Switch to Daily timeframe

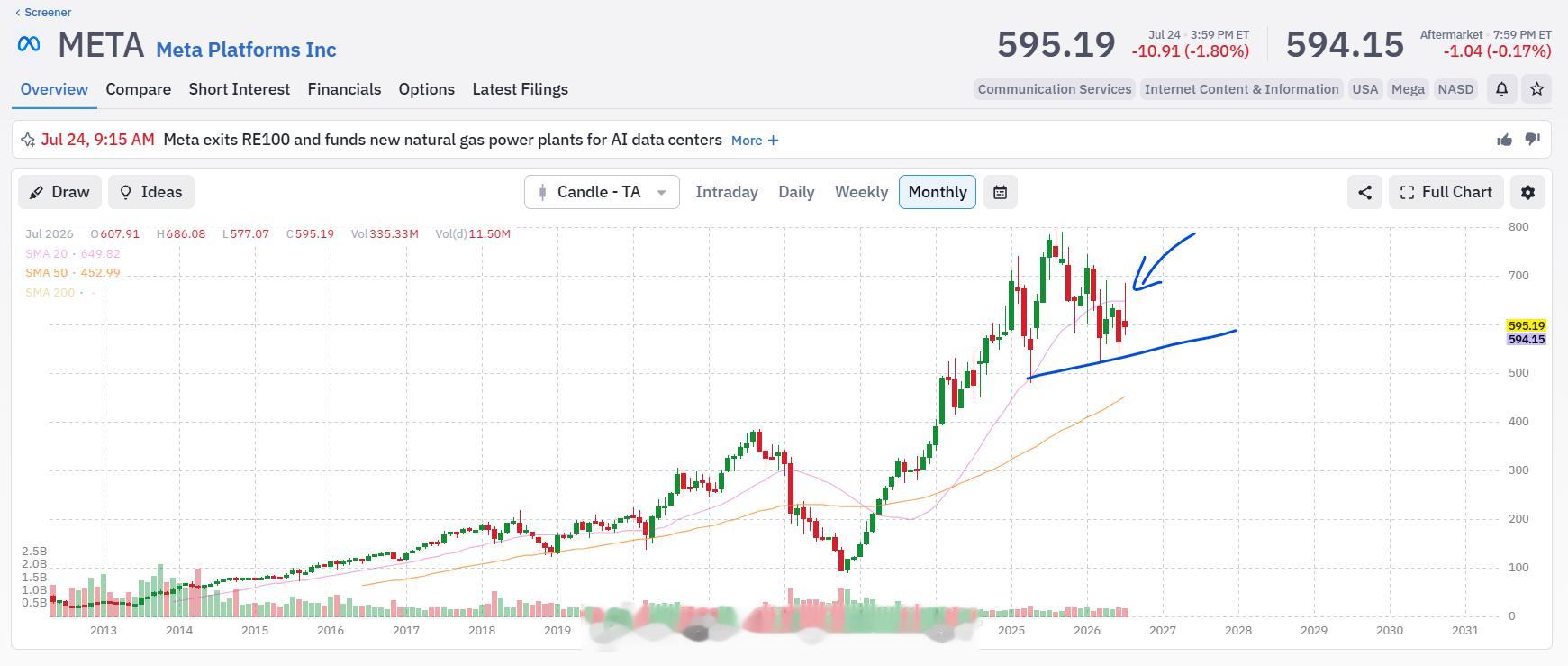796,192
